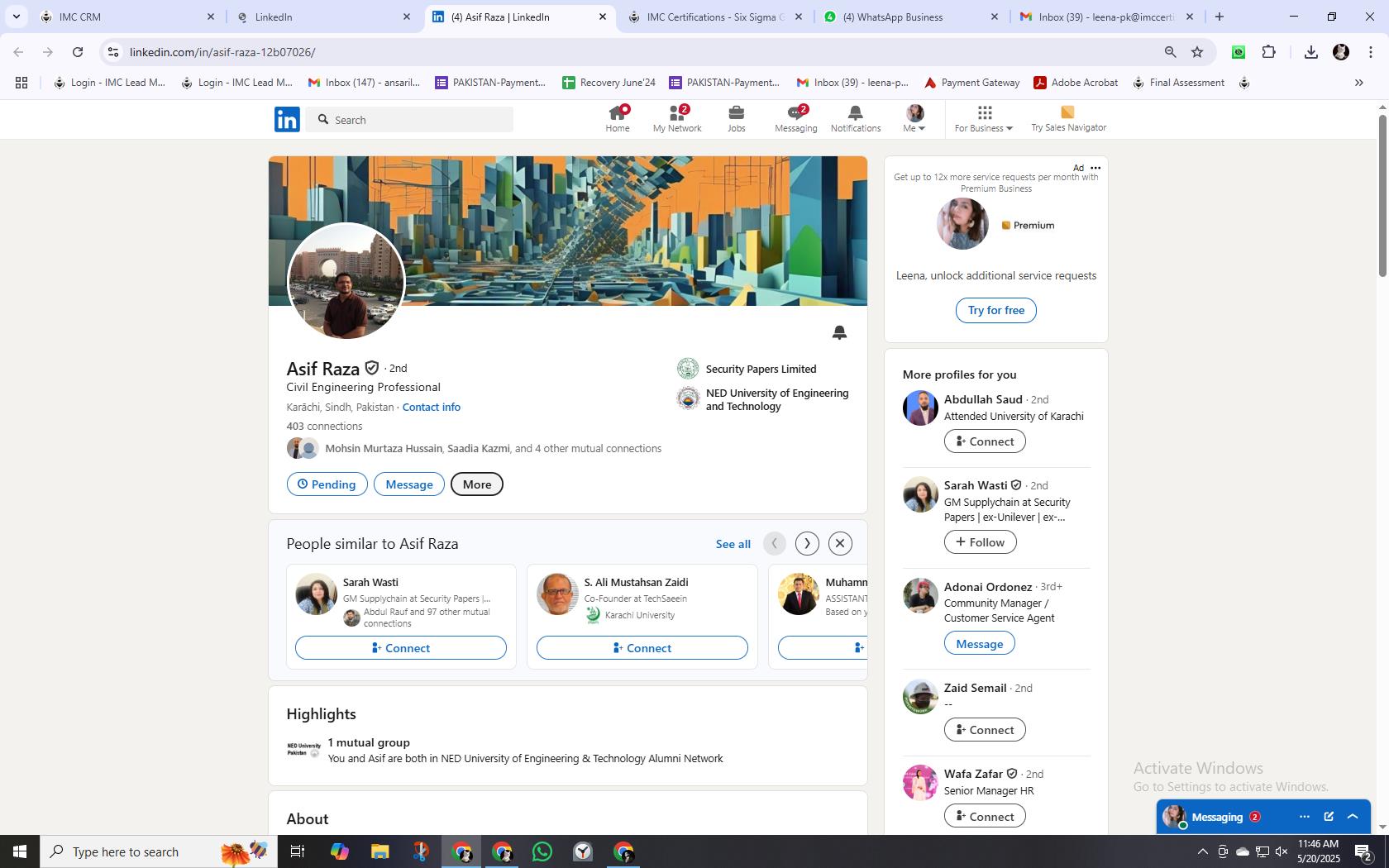Connect with Sarah Wasti card
Screen dimensions: 1389x868
click(x=400, y=648)
